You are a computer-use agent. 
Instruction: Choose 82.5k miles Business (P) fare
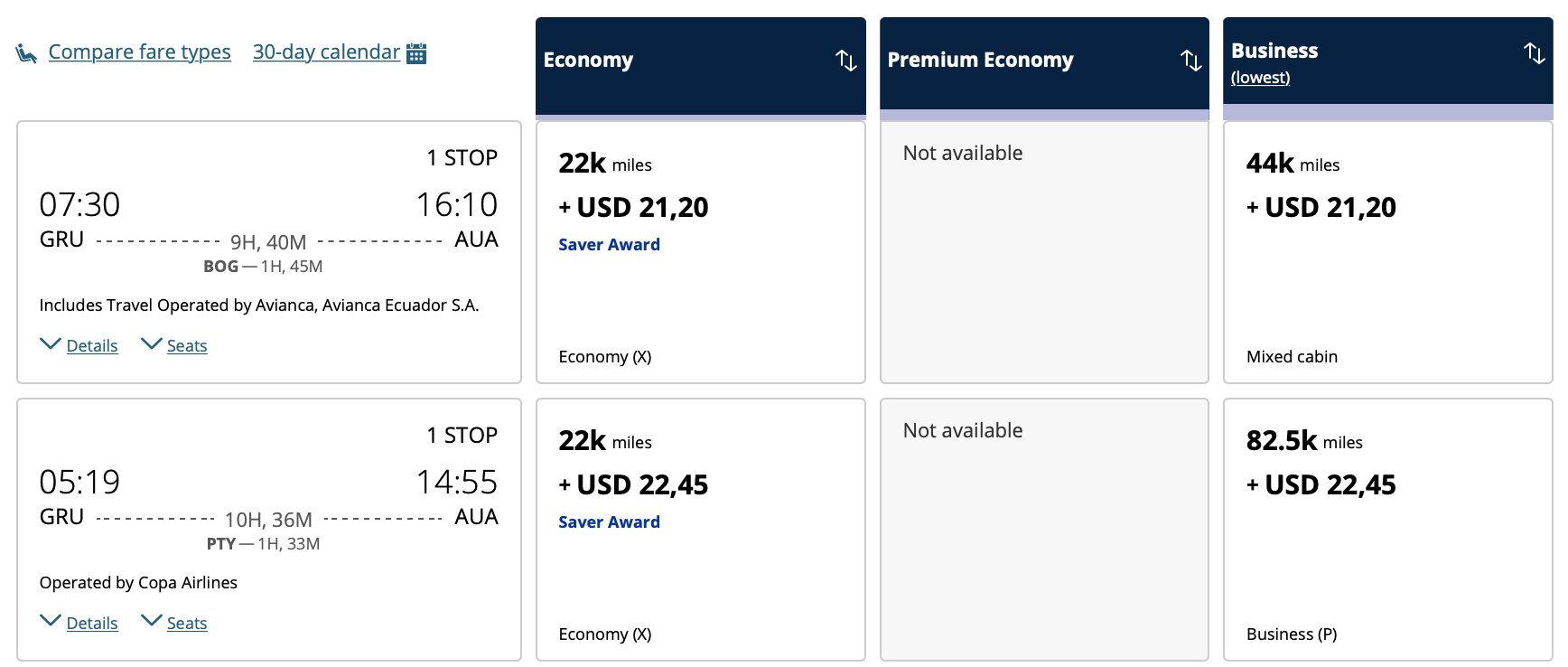(x=1388, y=530)
